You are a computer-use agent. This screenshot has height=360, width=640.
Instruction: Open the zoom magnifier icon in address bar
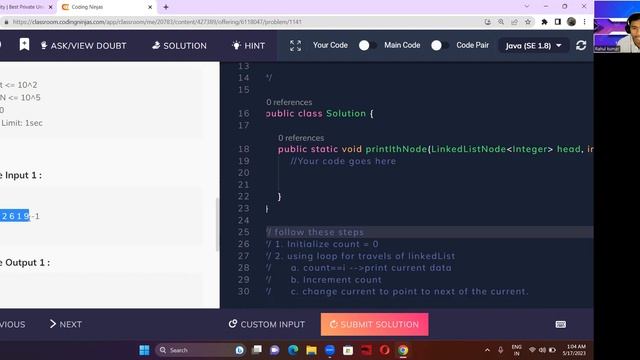[x=501, y=22]
